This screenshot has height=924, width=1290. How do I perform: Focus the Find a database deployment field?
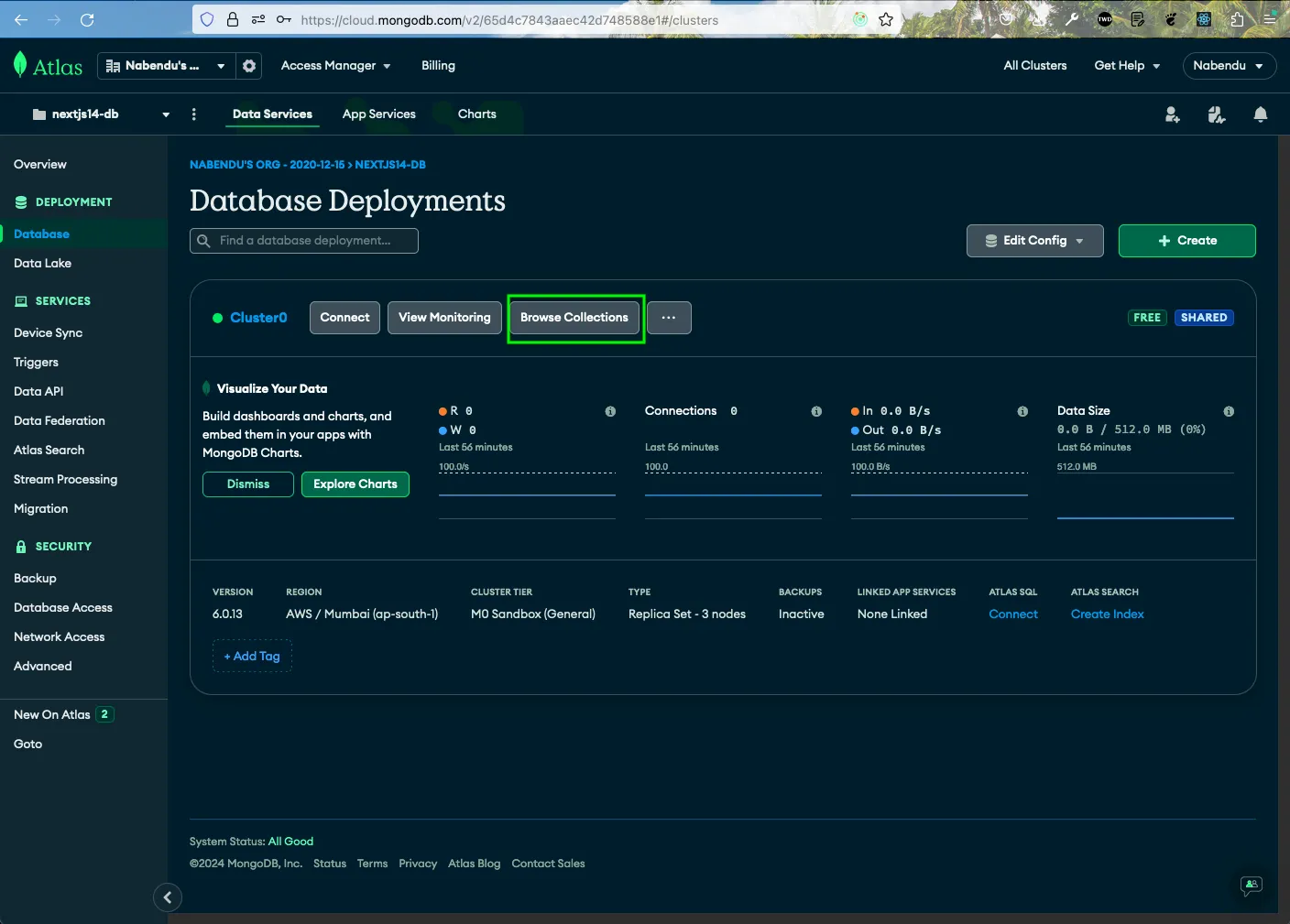coord(304,241)
